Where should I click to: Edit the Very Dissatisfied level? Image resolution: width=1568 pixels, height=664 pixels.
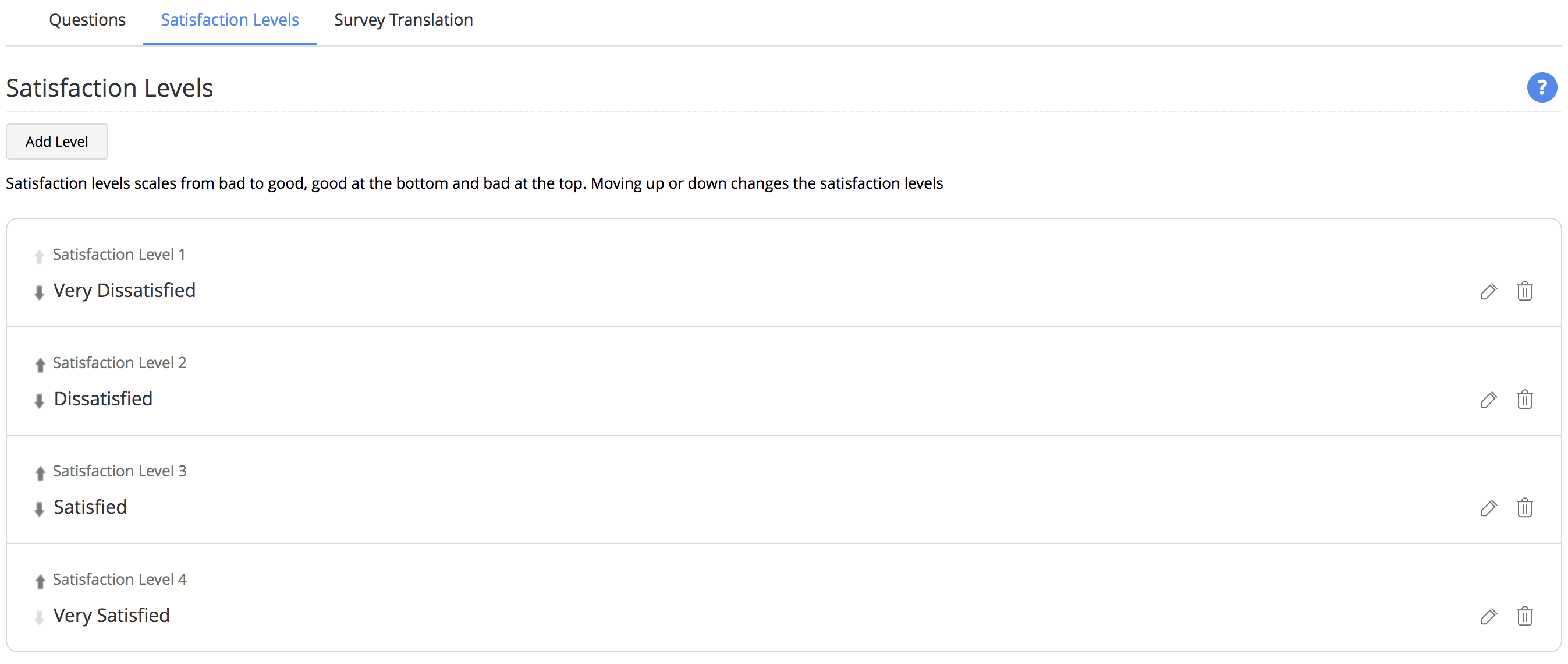click(1488, 292)
